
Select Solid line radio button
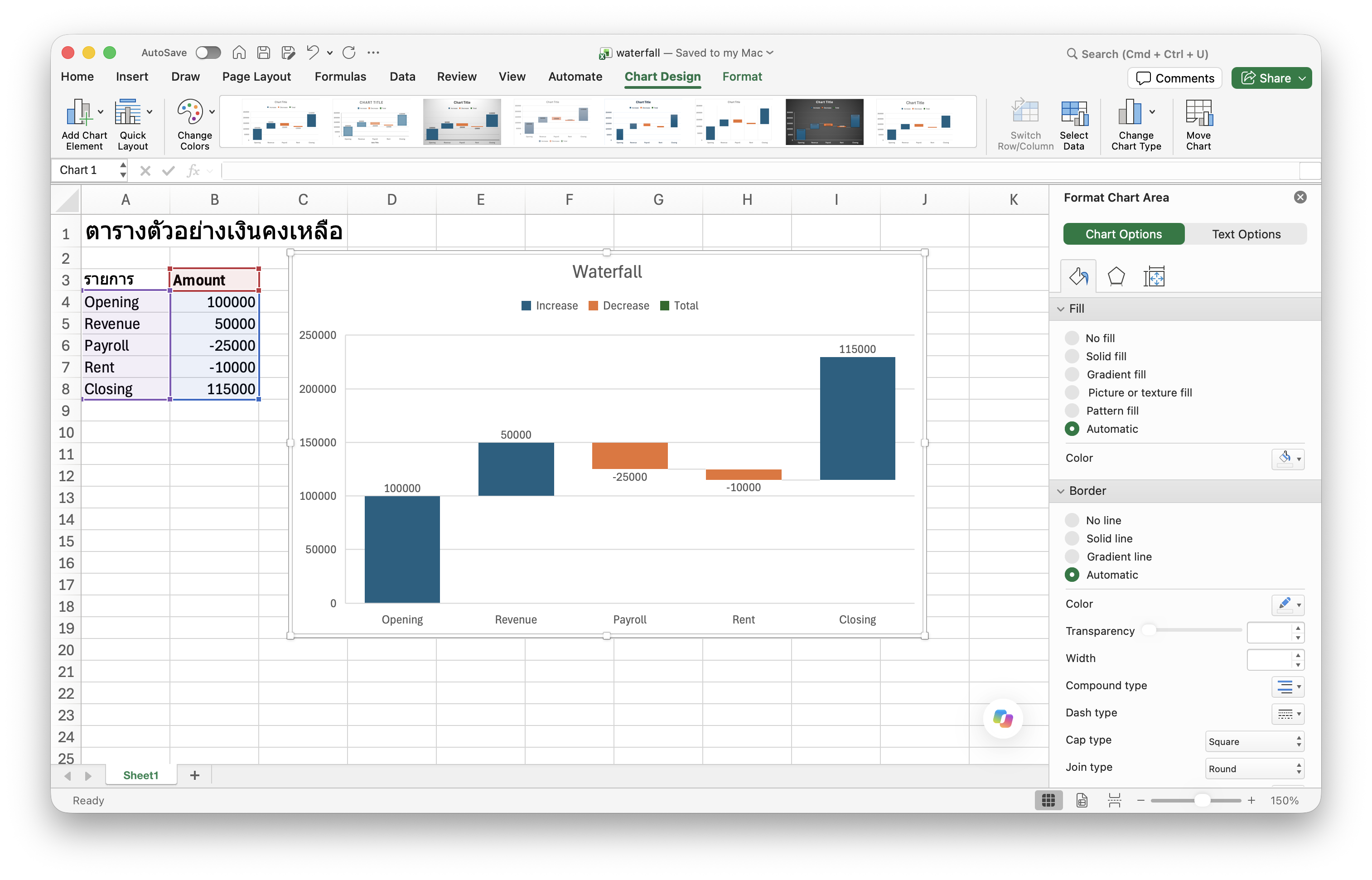[1072, 538]
